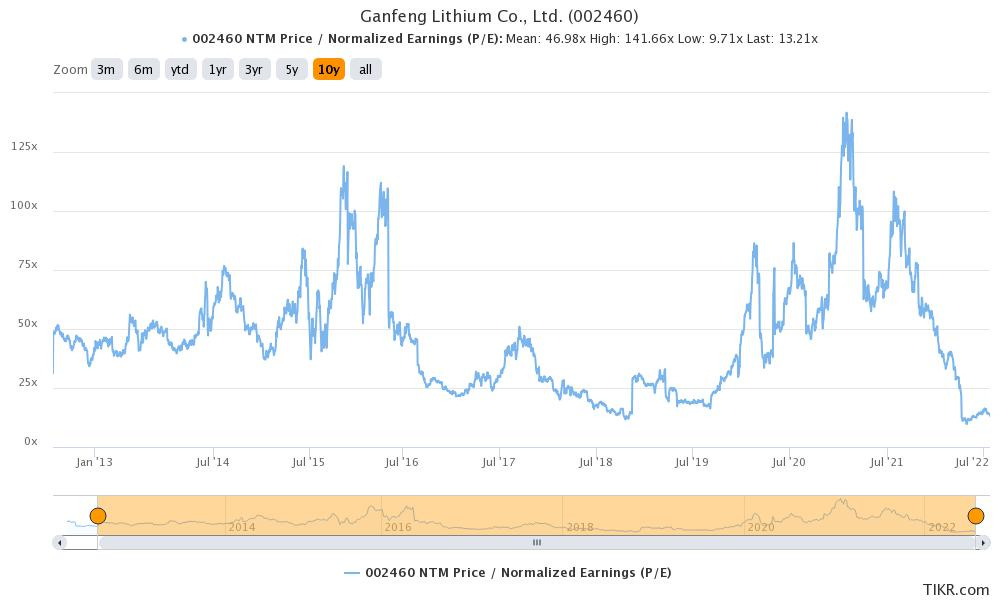Click the Low: 9.71x statistic
1000x600 pixels.
coord(710,39)
